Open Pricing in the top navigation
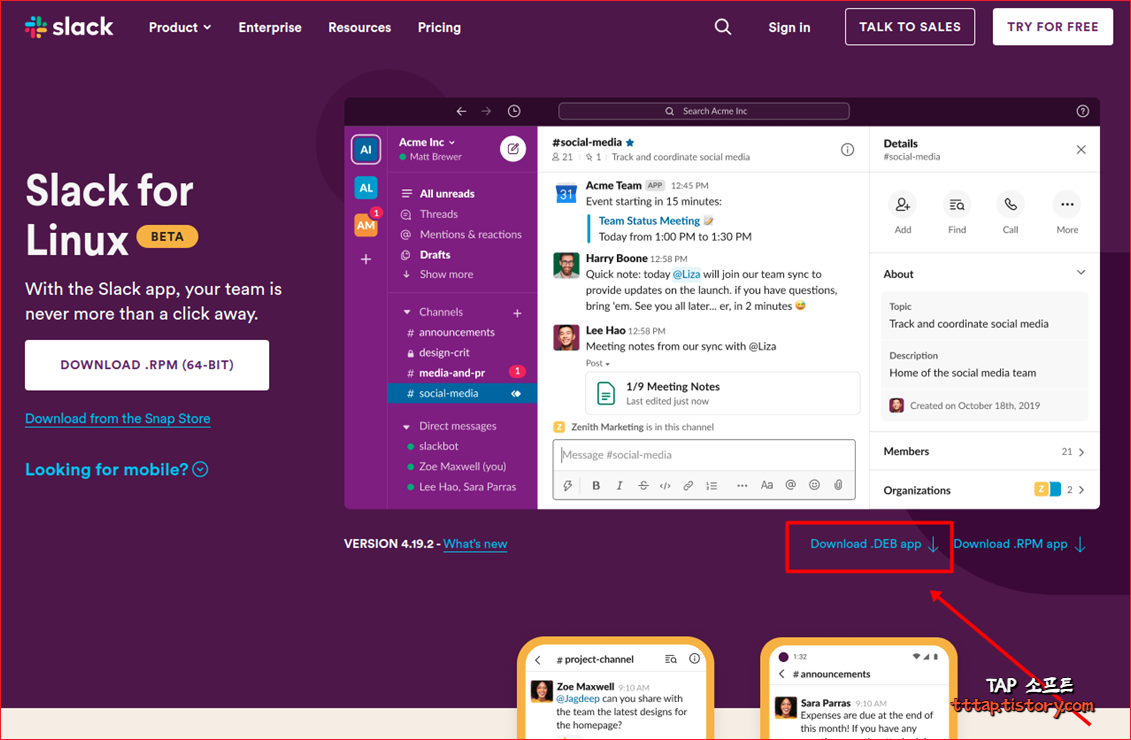Image resolution: width=1131 pixels, height=740 pixels. click(439, 27)
